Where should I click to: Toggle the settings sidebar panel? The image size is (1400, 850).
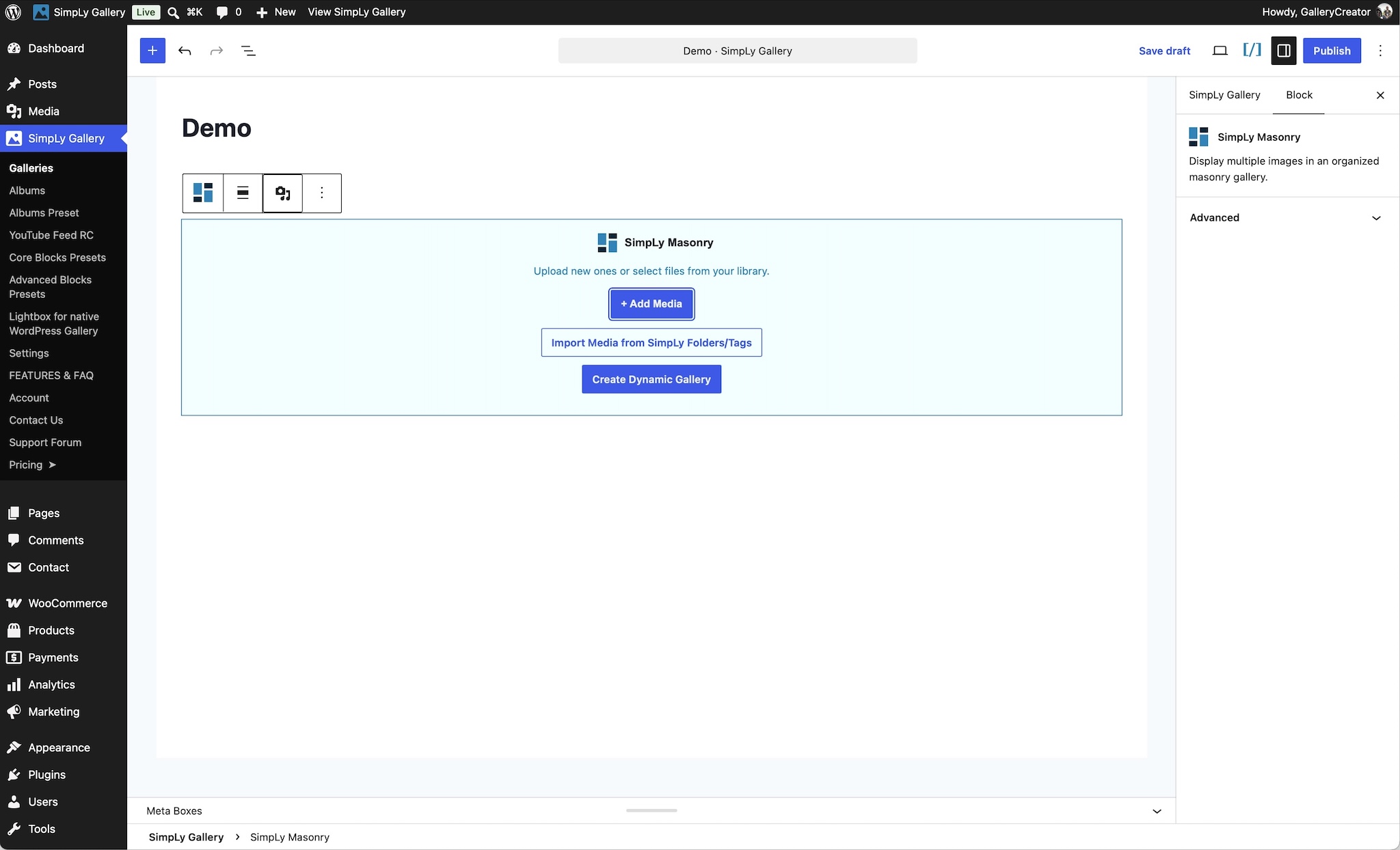(x=1284, y=51)
